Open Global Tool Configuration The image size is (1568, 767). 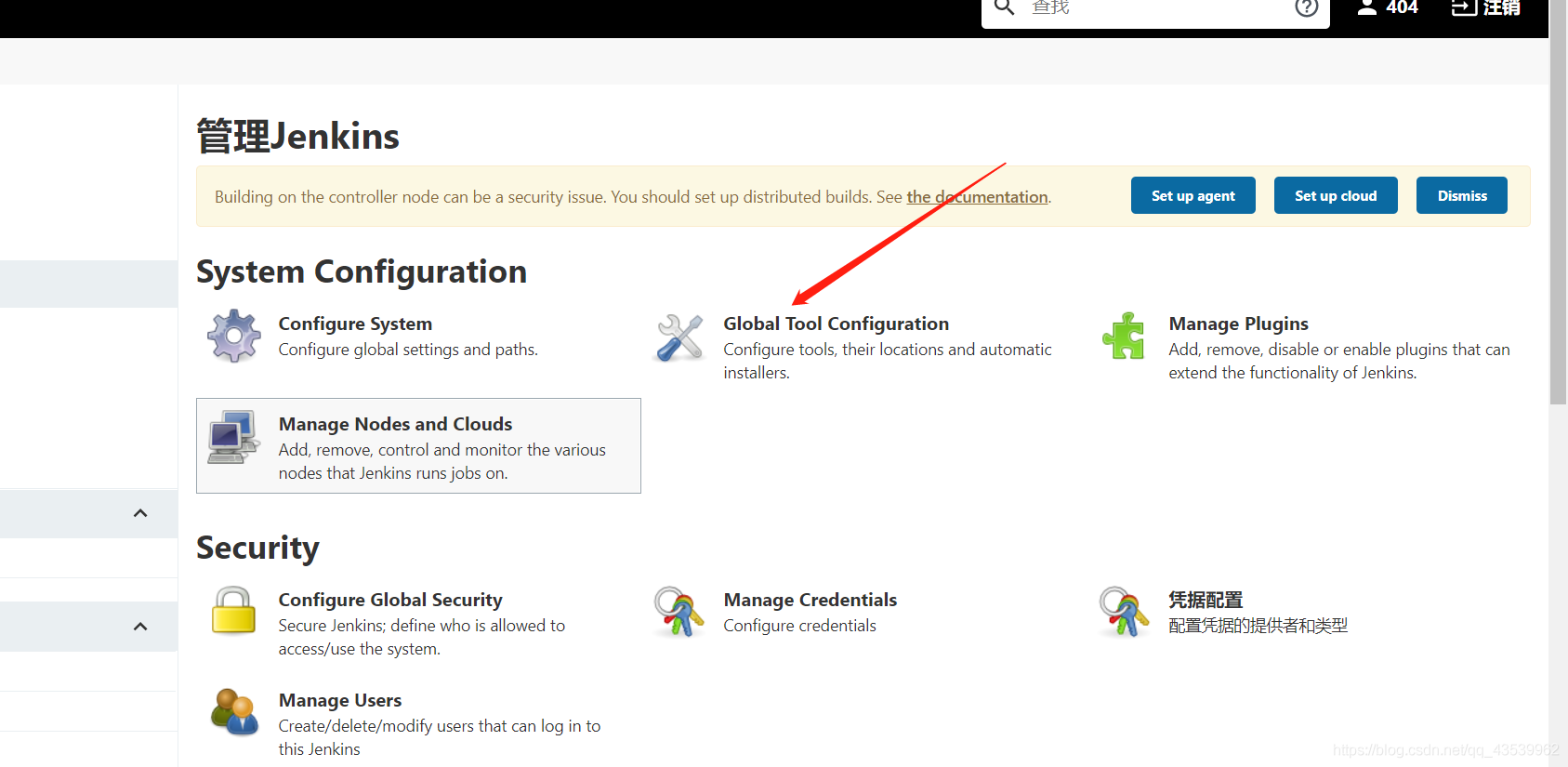coord(836,324)
